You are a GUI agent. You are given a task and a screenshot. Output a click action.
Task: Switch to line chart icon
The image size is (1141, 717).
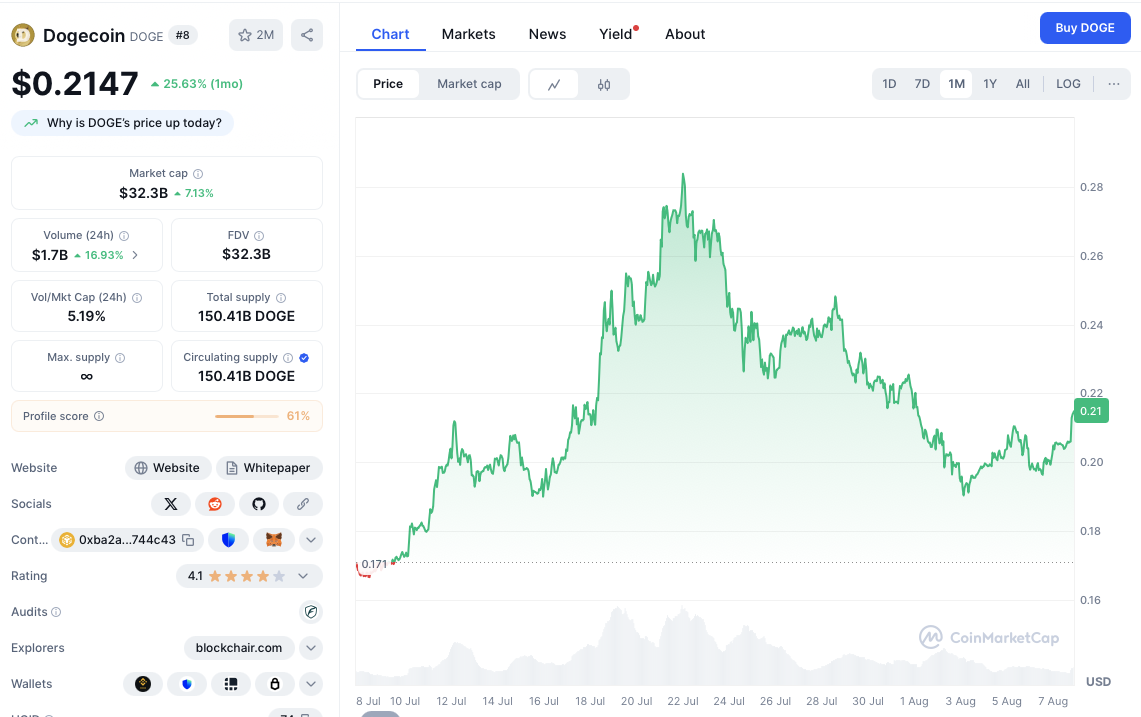tap(554, 84)
